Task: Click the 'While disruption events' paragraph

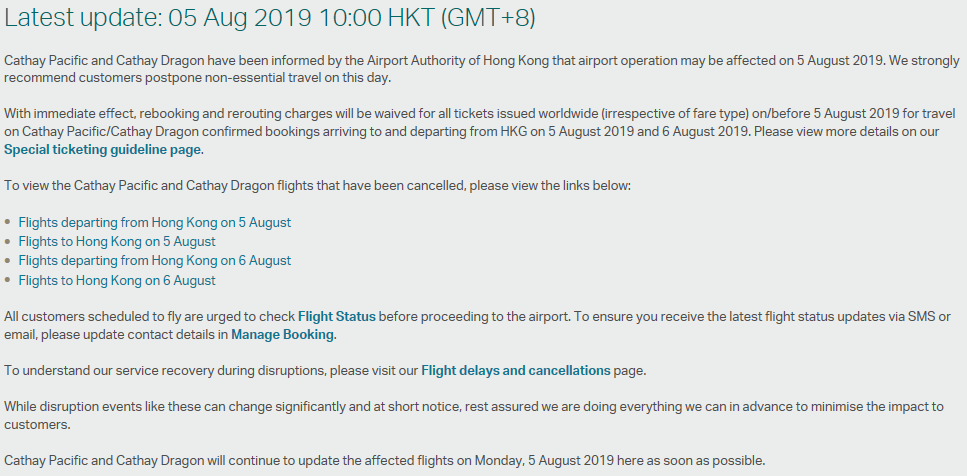Action: click(x=474, y=416)
